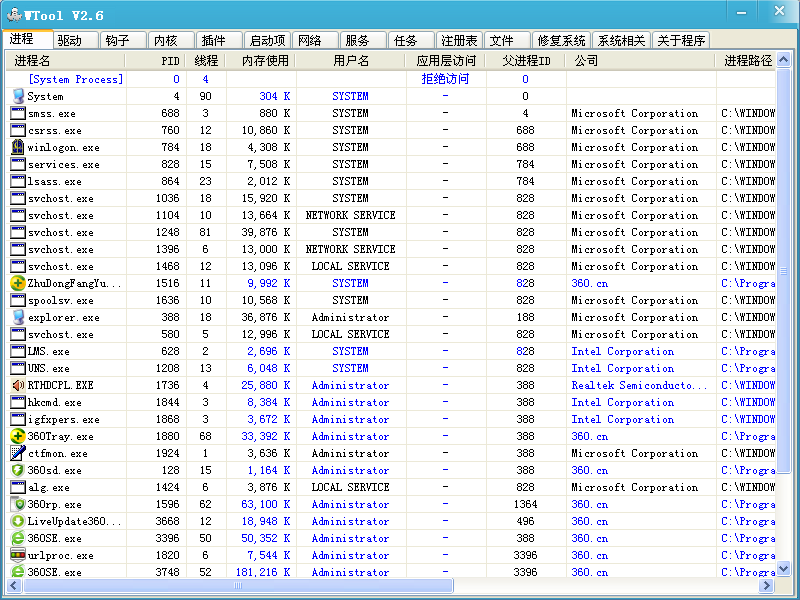Select the RTHDCPL.EXE speaker icon
The image size is (800, 600).
point(18,385)
